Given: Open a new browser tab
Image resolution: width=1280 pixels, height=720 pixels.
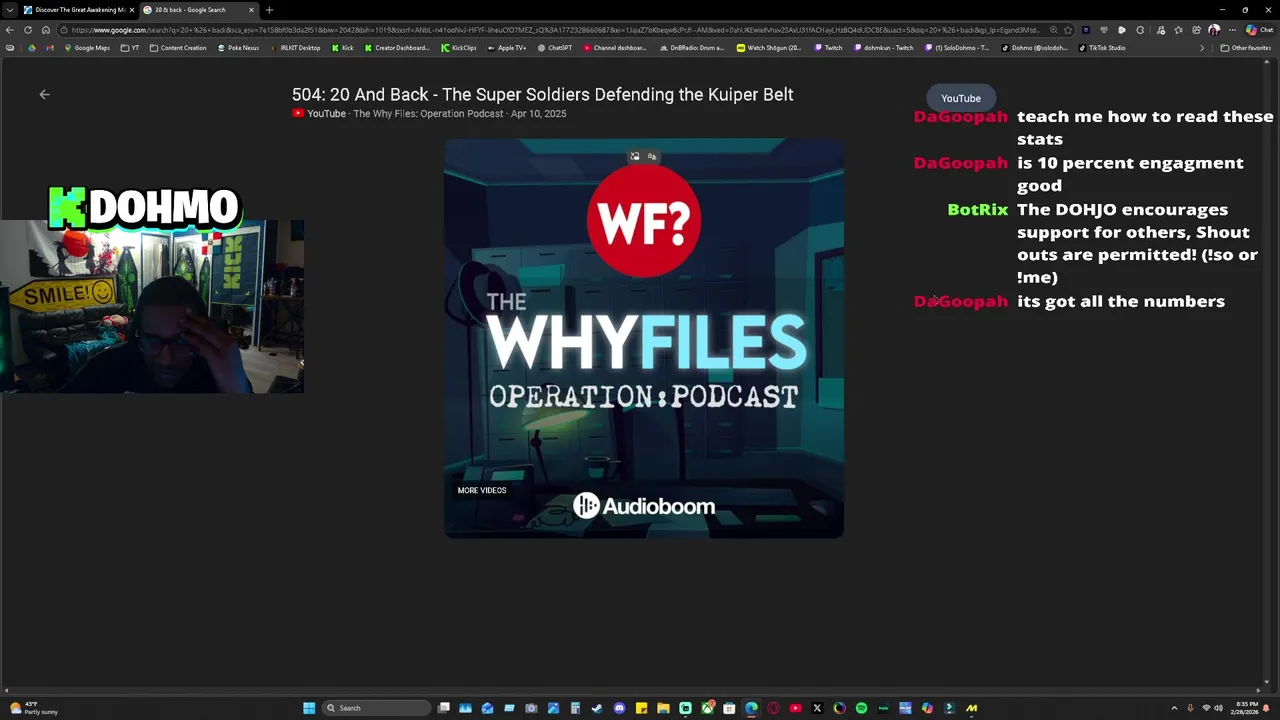Looking at the screenshot, I should (269, 10).
